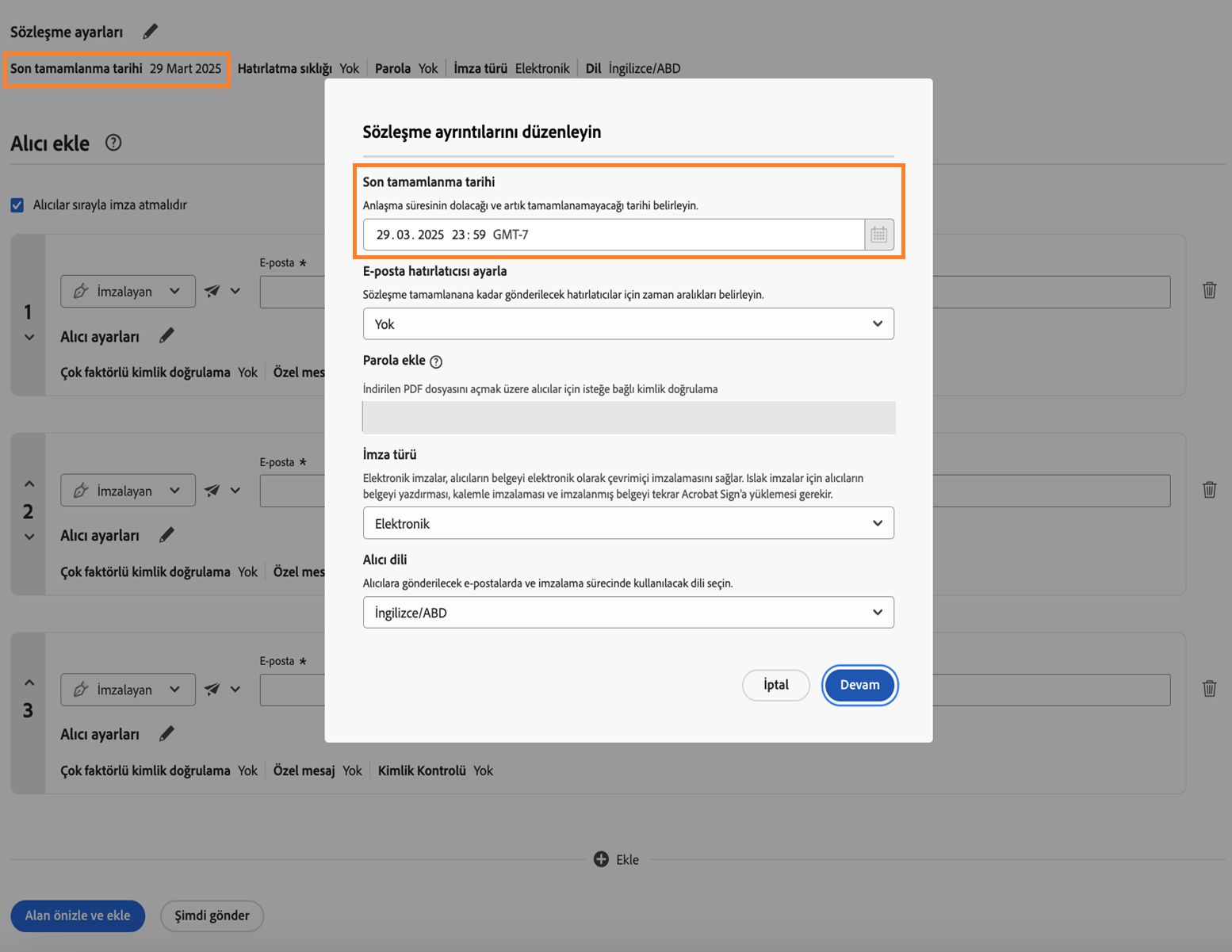Viewport: 1232px width, 952px height.
Task: Click Kimlik Kontrolü Yok for recipient 3
Action: click(x=435, y=770)
